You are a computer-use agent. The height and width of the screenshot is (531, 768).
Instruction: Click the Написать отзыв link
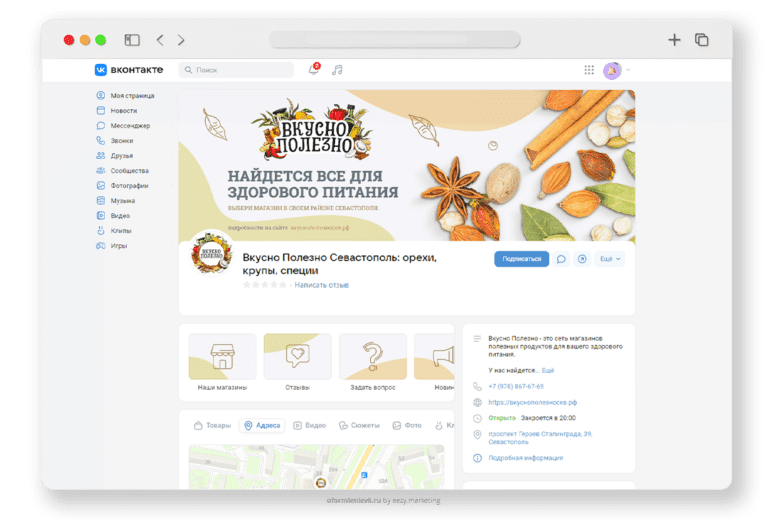322,285
